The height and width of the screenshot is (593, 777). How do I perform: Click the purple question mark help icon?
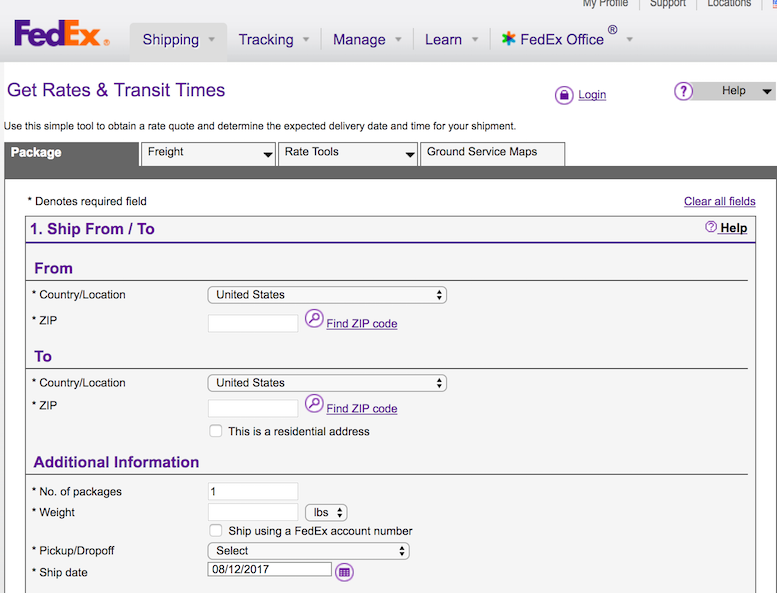coord(683,91)
